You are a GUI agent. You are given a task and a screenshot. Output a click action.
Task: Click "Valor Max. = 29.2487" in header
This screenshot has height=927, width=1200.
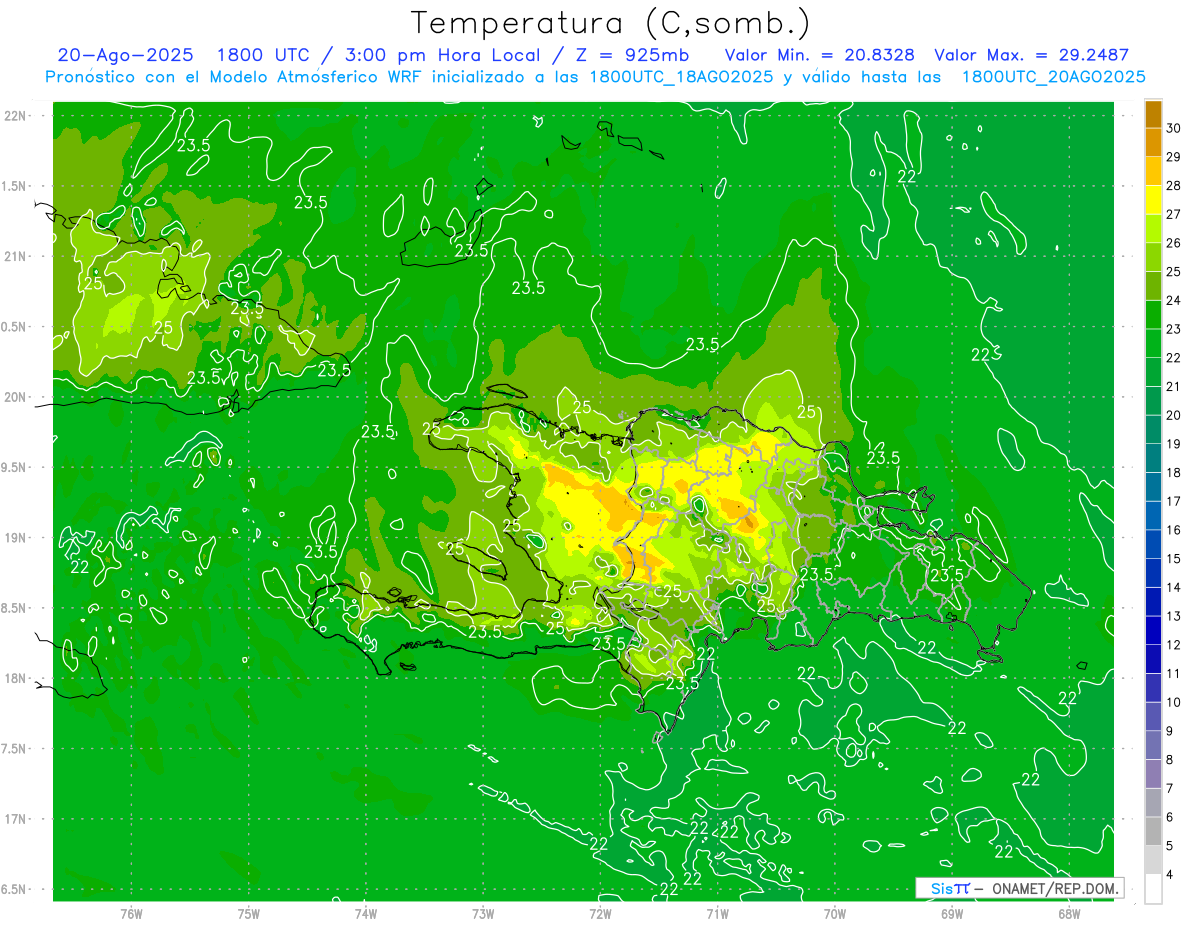click(1031, 55)
